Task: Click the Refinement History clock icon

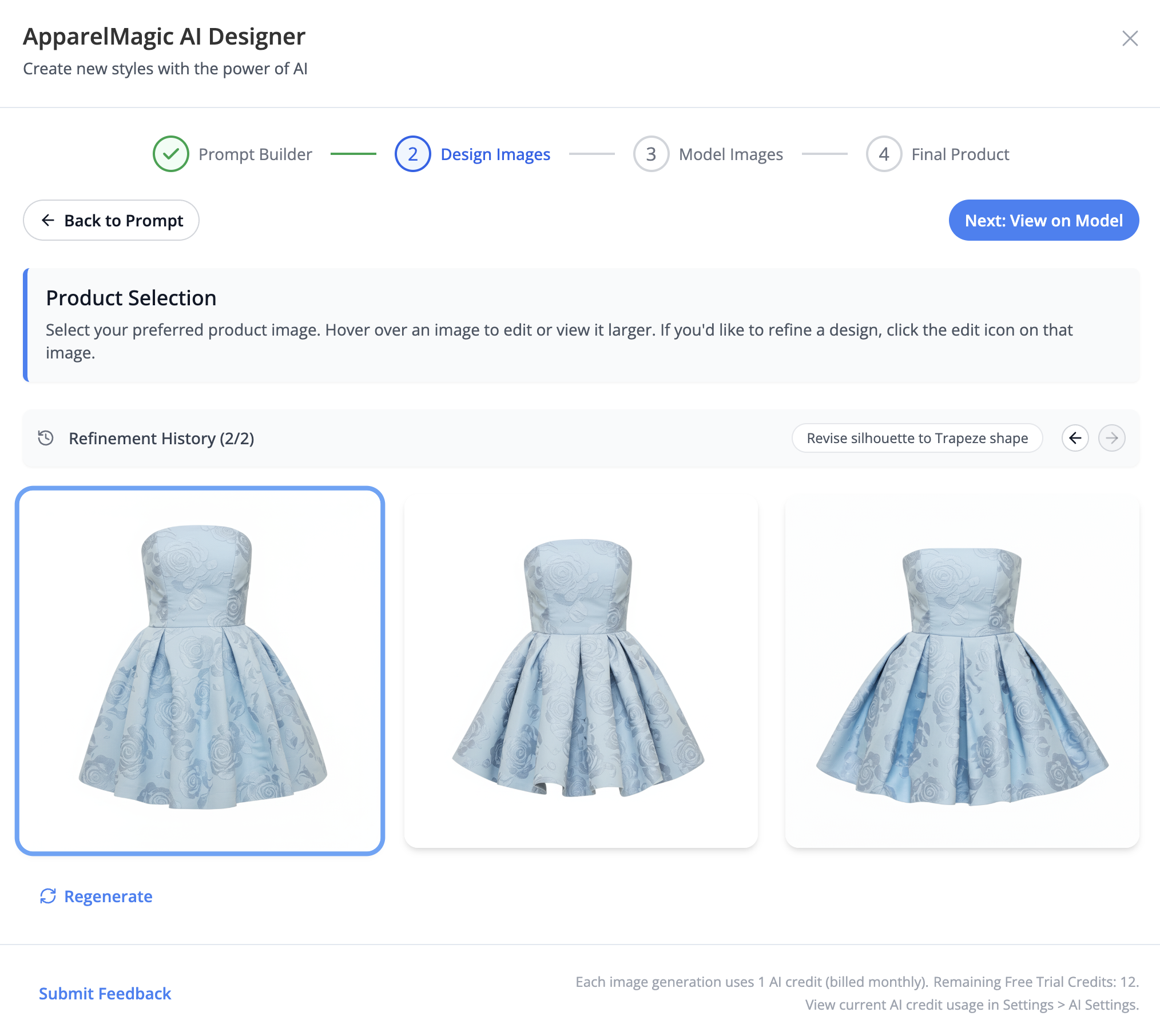Action: [x=46, y=438]
